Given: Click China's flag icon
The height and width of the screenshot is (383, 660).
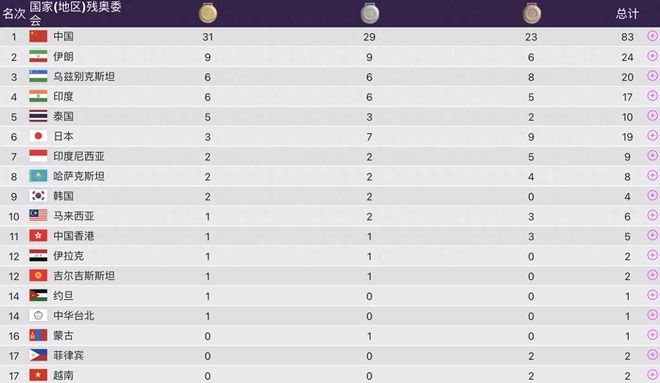Looking at the screenshot, I should click(x=38, y=37).
